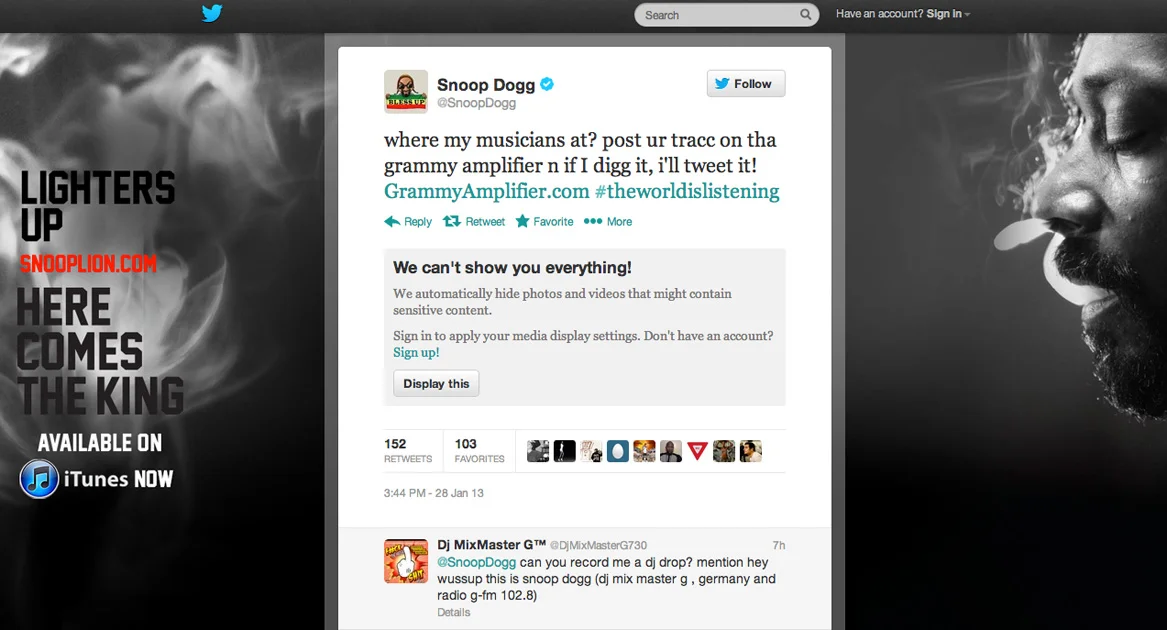The image size is (1167, 630).
Task: Focus the Search input field
Action: [718, 15]
